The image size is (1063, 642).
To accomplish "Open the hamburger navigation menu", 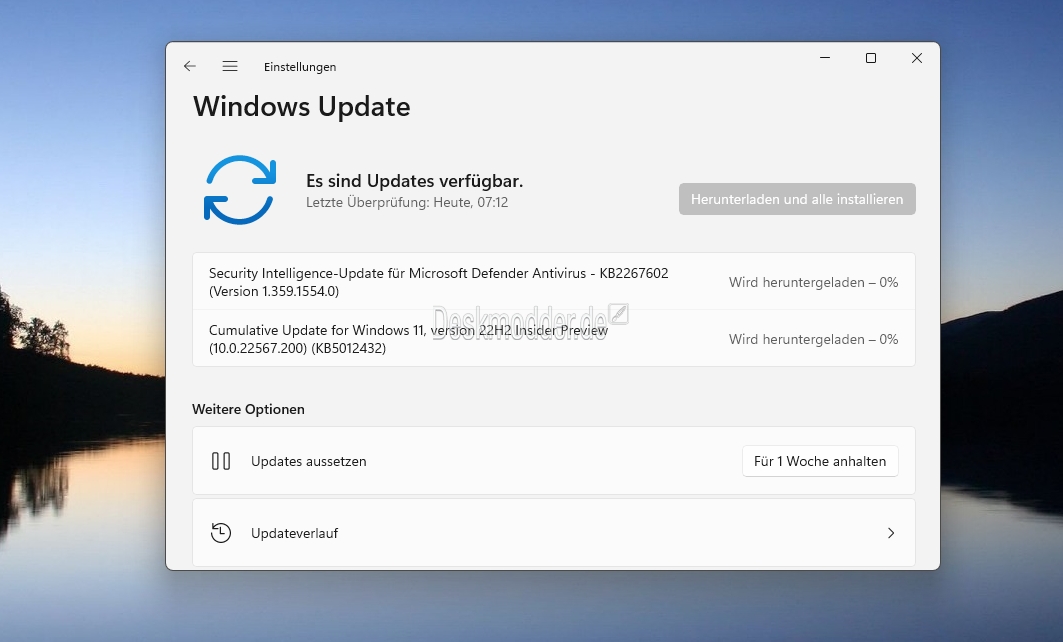I will click(x=230, y=66).
